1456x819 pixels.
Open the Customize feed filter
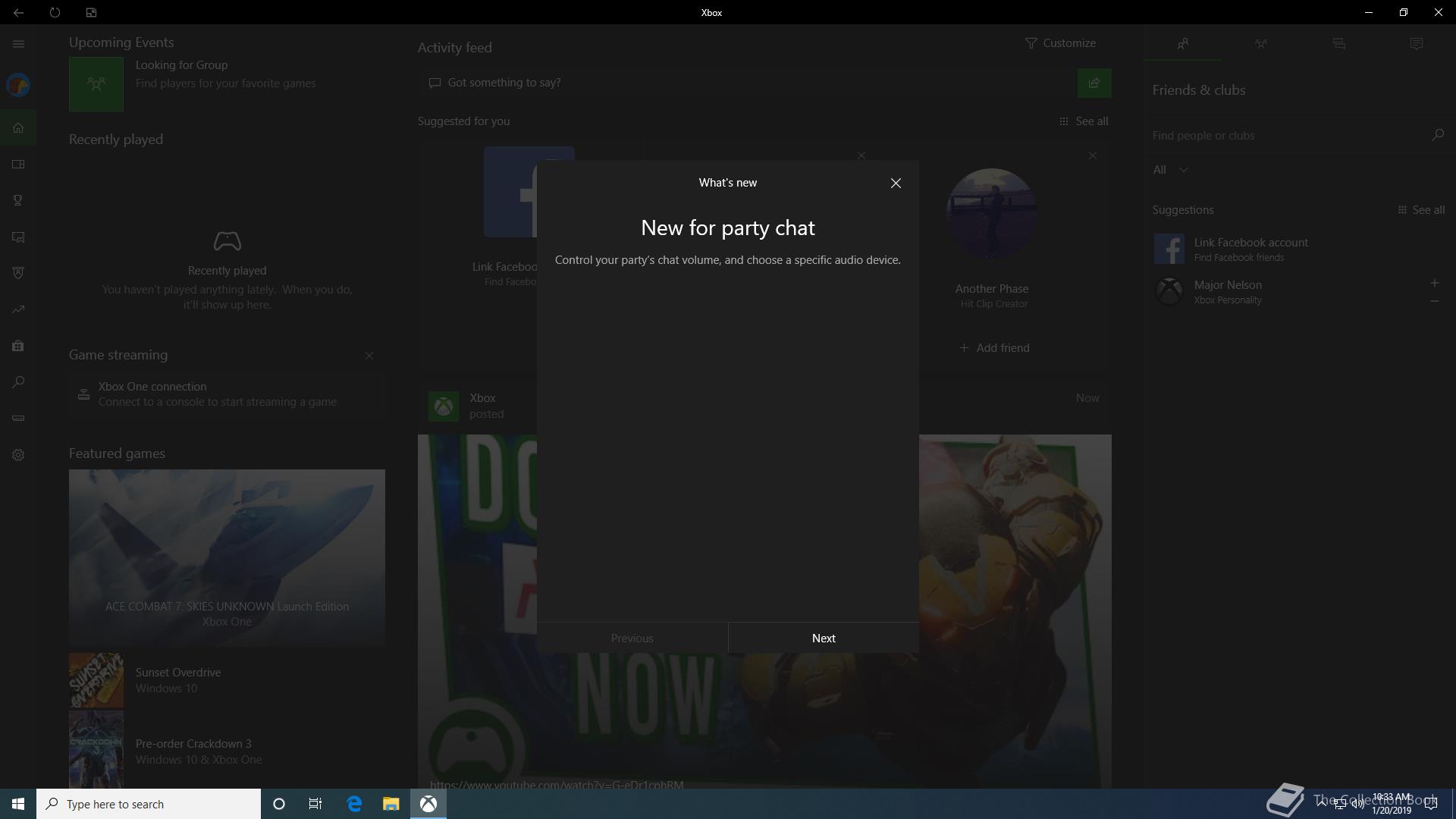(x=1059, y=43)
